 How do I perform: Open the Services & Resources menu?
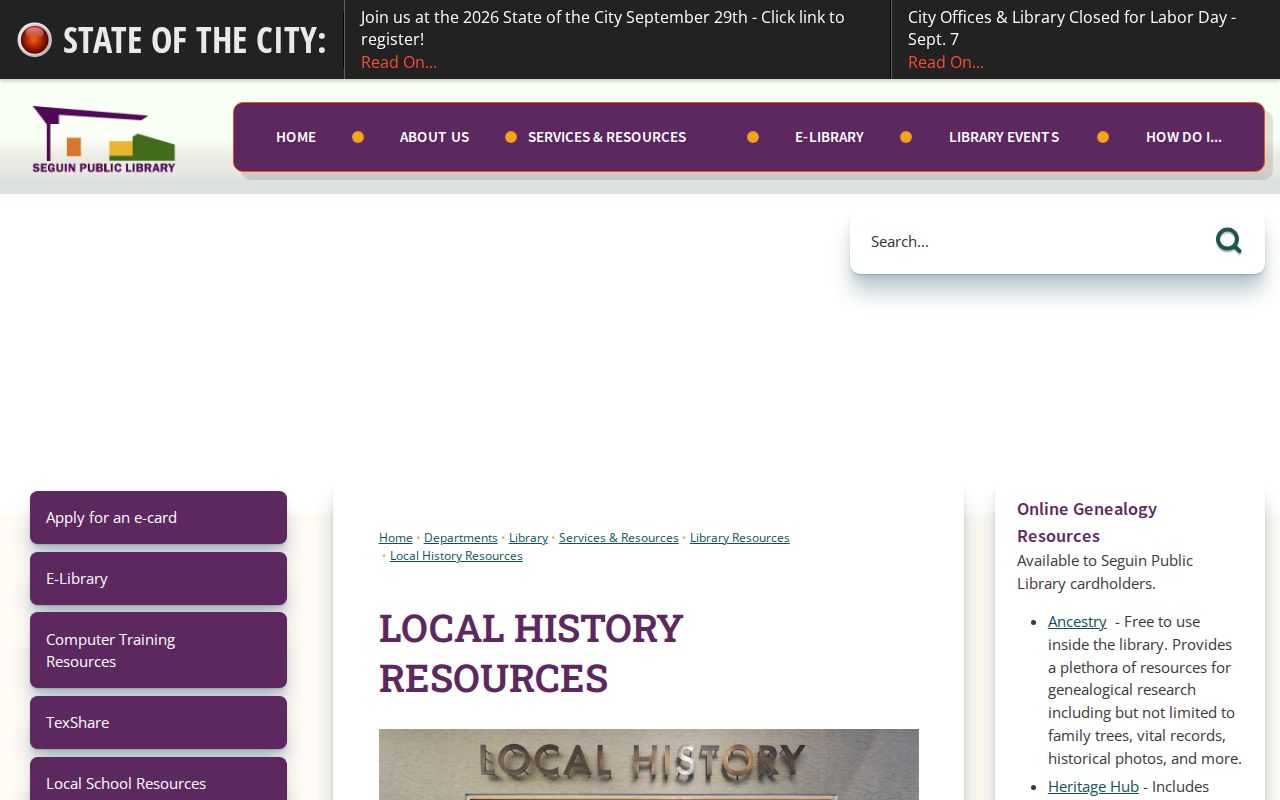click(x=607, y=137)
